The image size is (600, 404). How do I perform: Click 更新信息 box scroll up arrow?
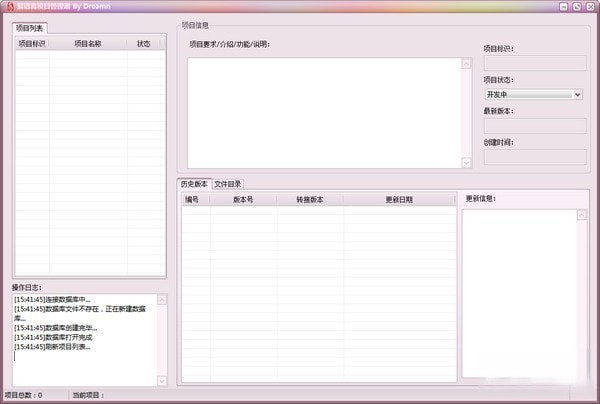tap(582, 215)
